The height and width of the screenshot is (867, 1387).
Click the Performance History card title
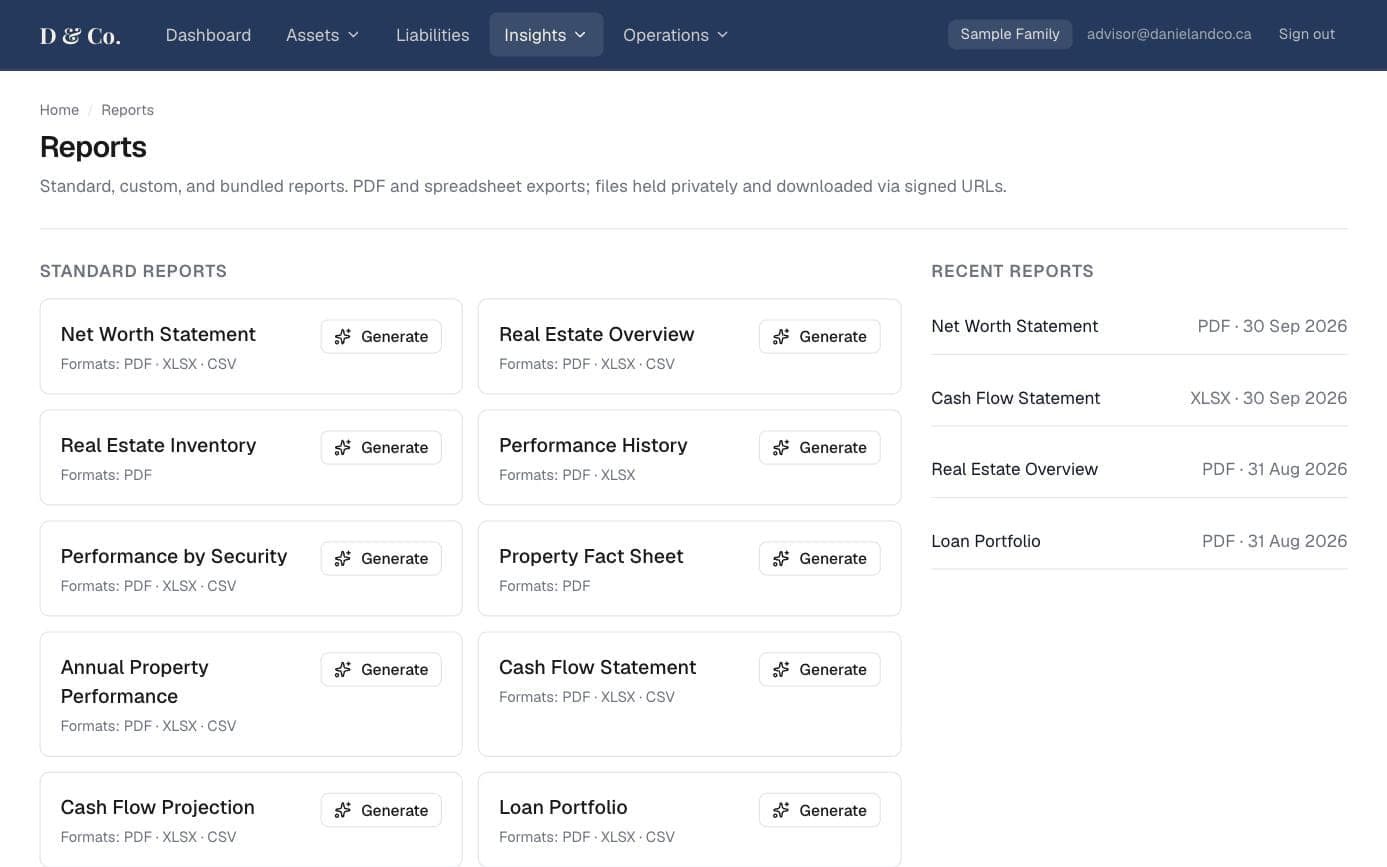593,445
